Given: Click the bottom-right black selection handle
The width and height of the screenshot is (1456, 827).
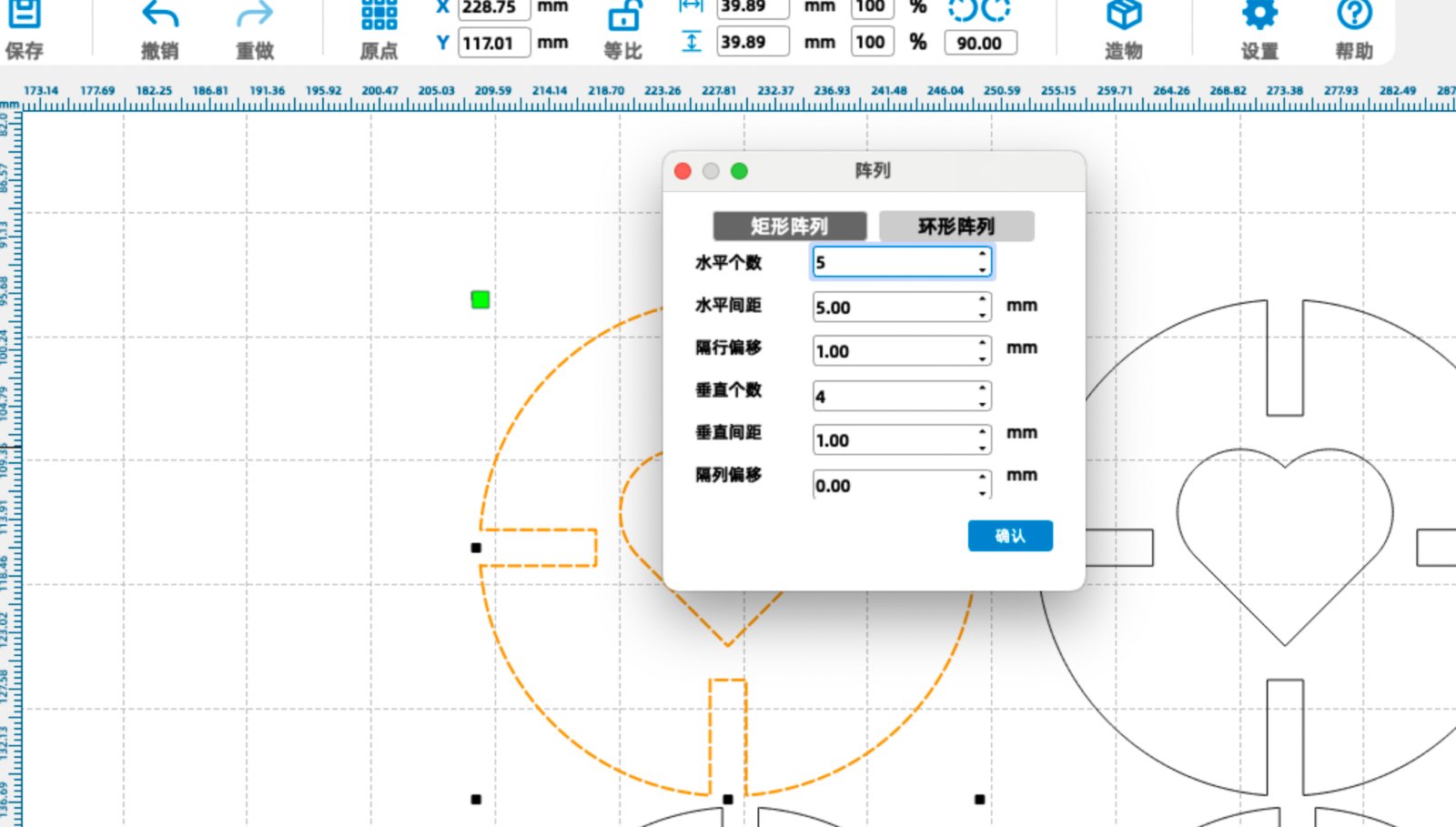Looking at the screenshot, I should (979, 800).
